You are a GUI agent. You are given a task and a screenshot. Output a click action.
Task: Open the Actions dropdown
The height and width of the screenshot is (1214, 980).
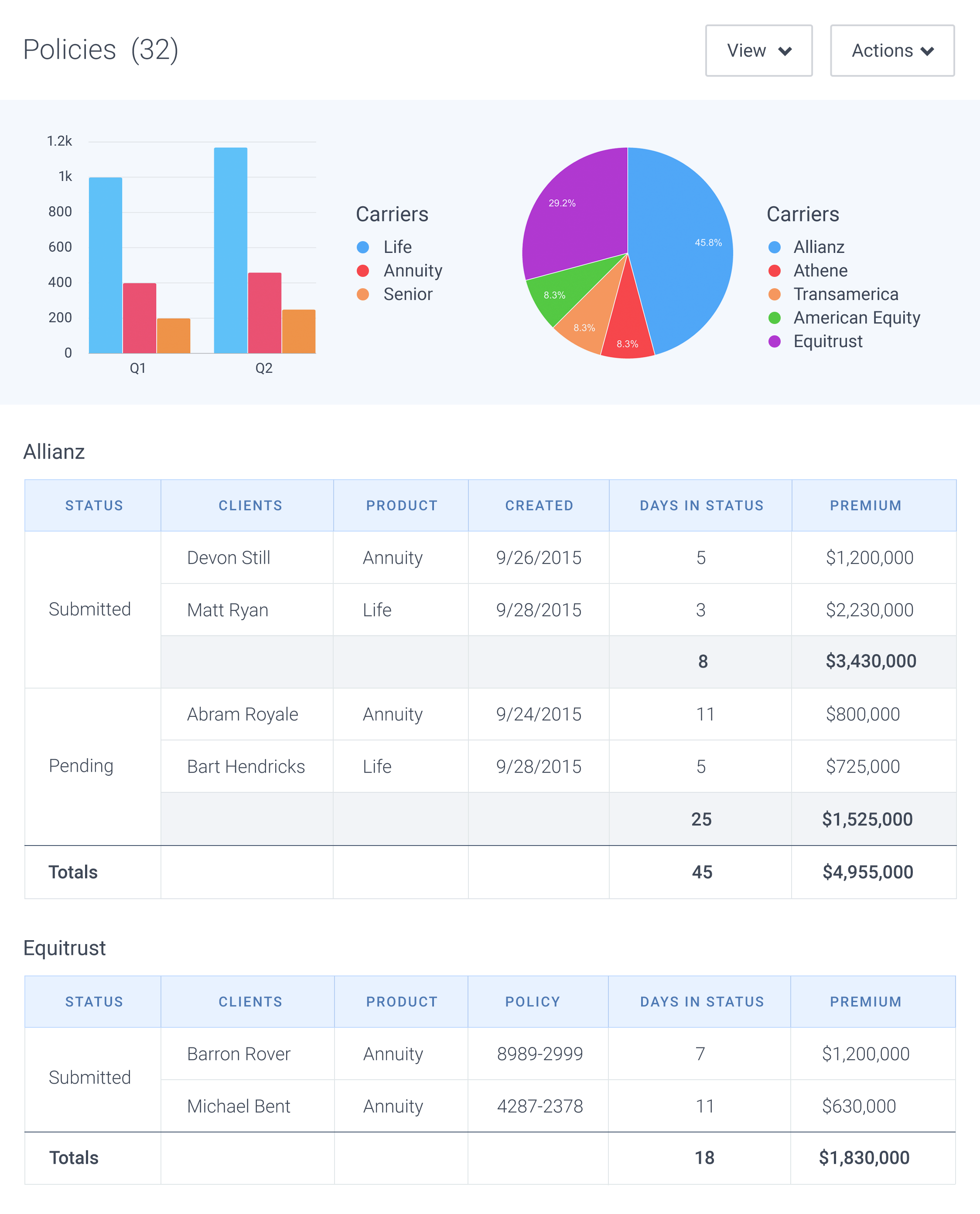click(x=892, y=50)
